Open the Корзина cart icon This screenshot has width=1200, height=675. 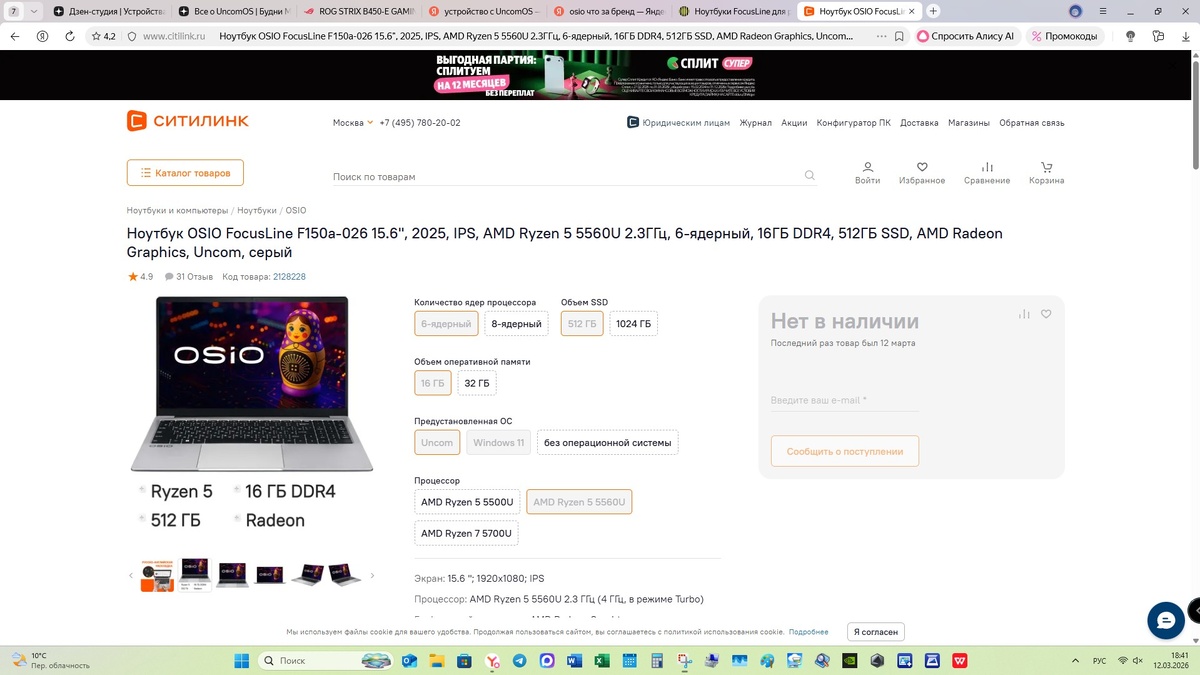(x=1046, y=173)
